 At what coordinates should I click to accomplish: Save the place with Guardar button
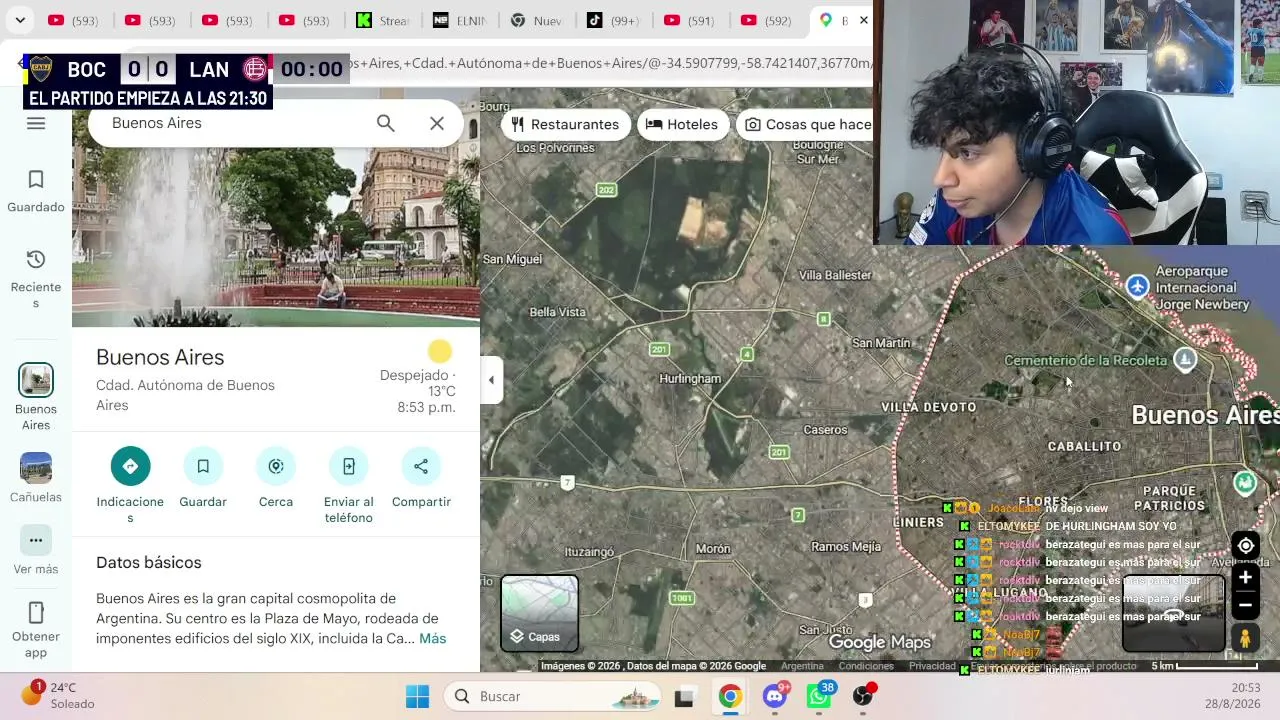[203, 466]
